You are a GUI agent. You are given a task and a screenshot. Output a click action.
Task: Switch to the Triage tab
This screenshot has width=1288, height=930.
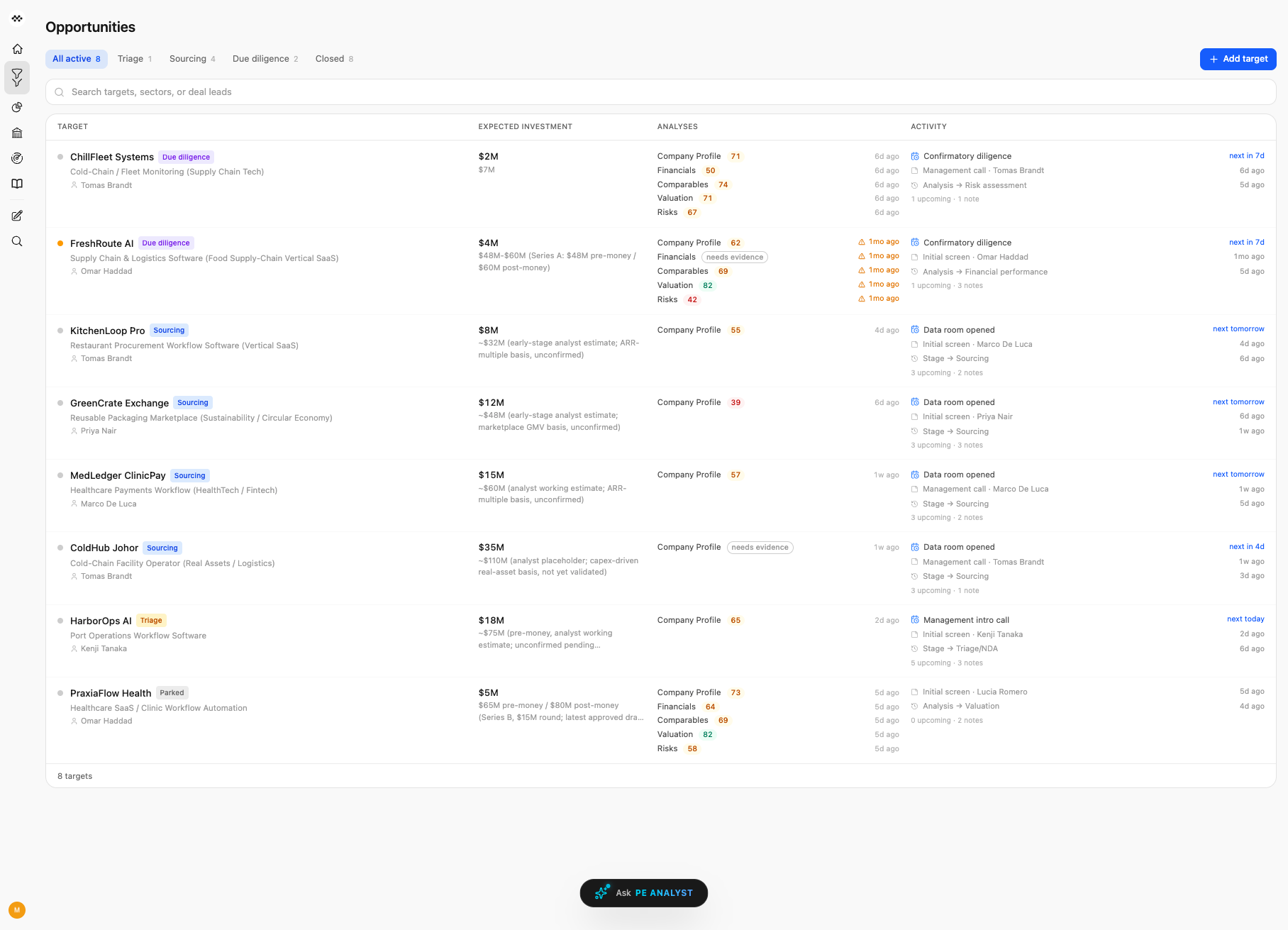[x=135, y=59]
